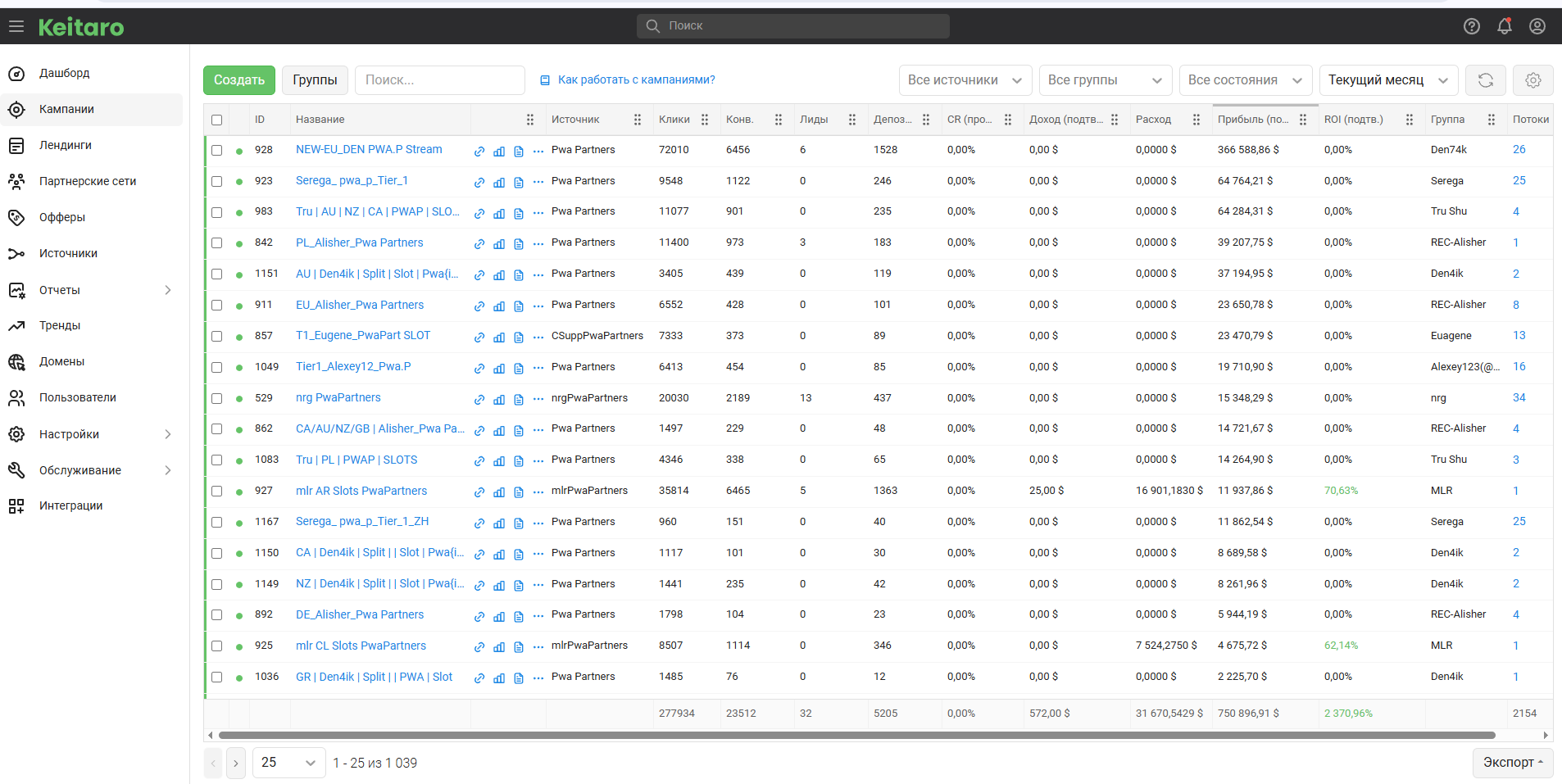Screen dimensions: 1562x784
Task: Open column menu dots for Источник column
Action: click(638, 120)
